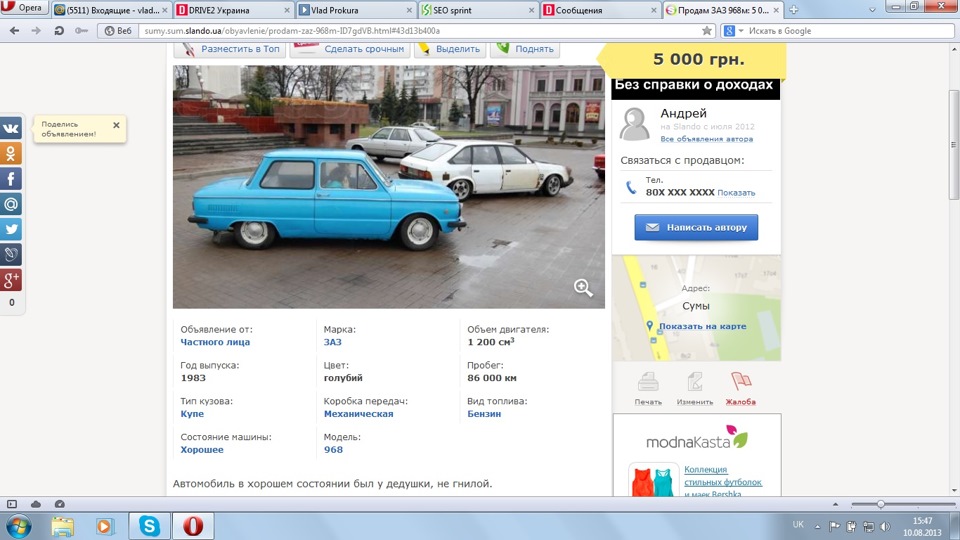This screenshot has width=960, height=540.
Task: Share the ad on Facebook
Action: coord(11,179)
